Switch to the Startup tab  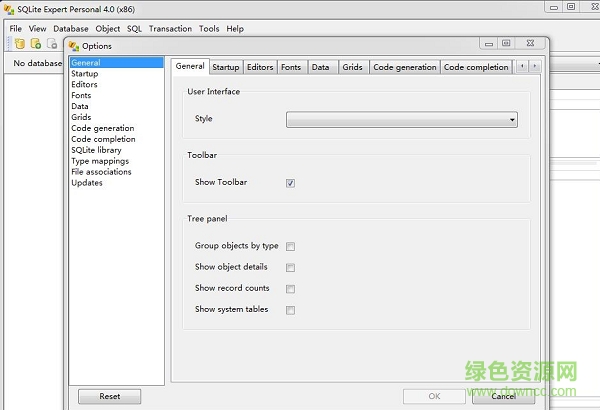tap(226, 67)
